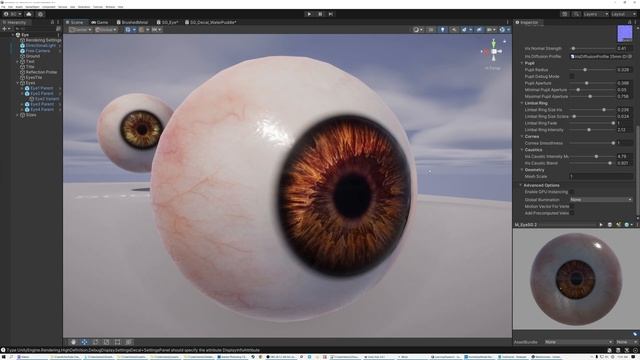
Task: Click the Mesh Scale input field
Action: click(x=601, y=176)
